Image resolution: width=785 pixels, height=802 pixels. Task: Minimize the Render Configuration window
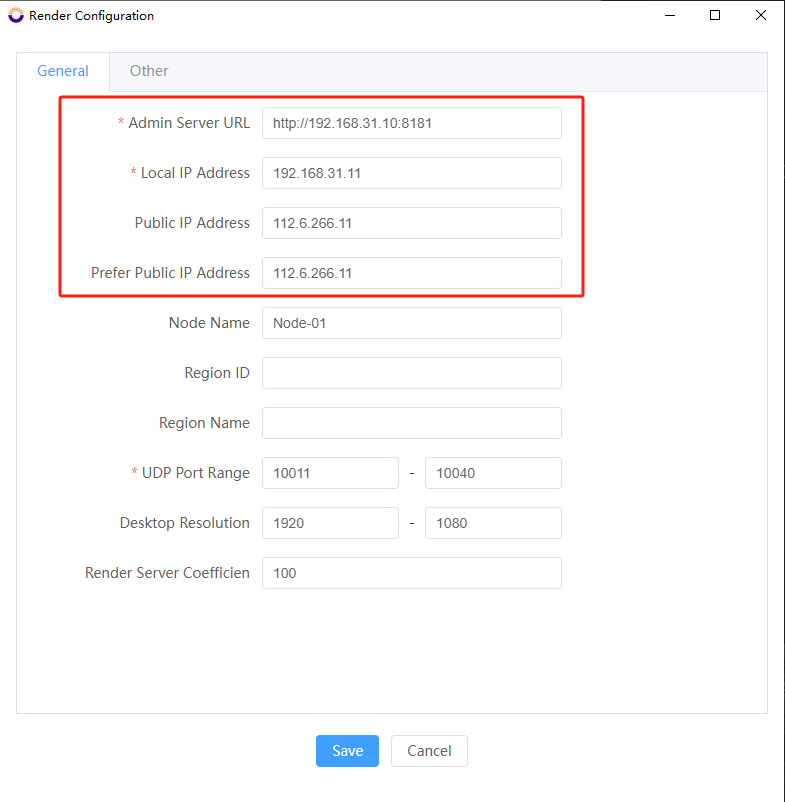(x=668, y=16)
